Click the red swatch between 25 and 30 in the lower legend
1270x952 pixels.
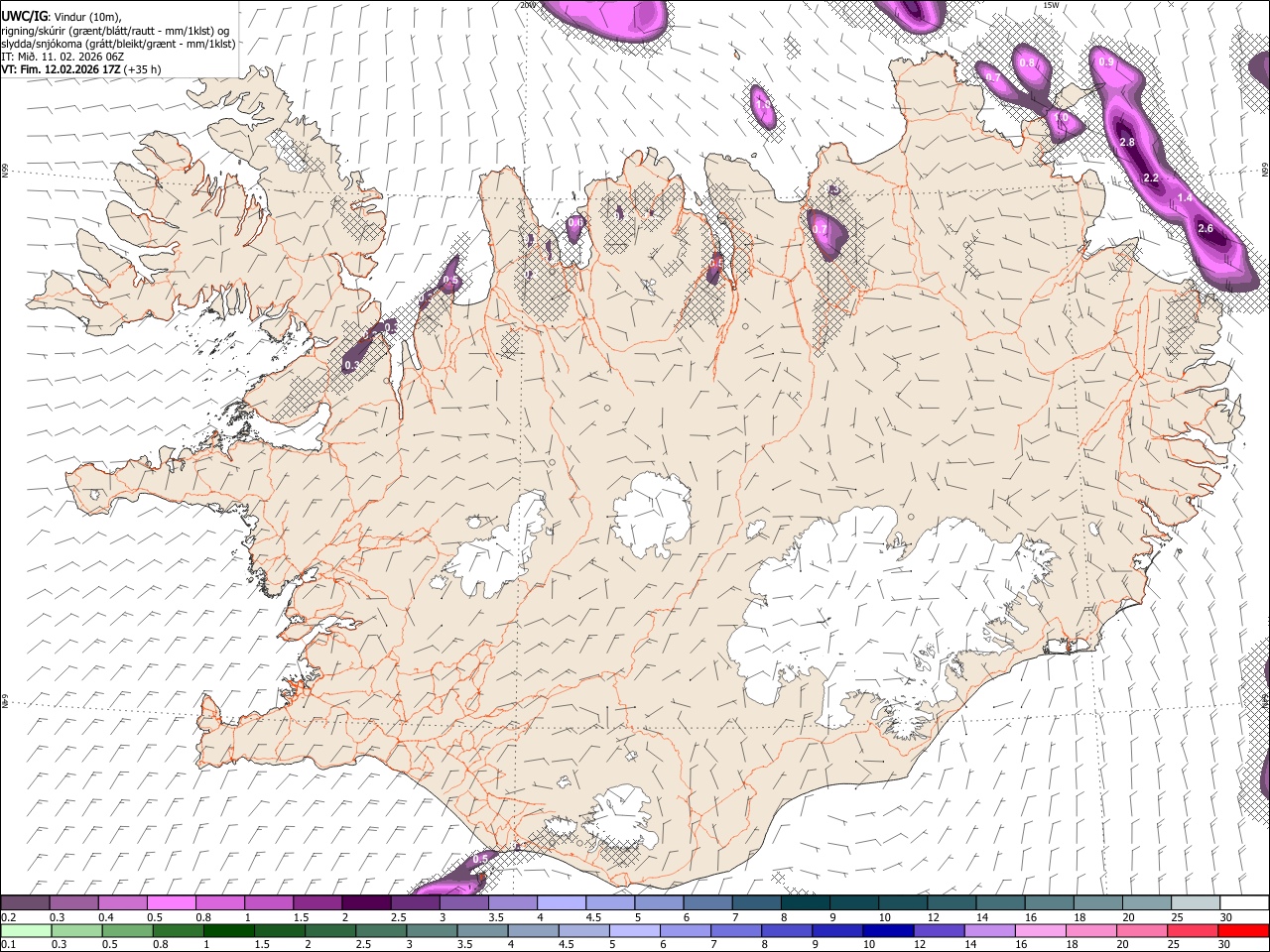[x=1192, y=930]
